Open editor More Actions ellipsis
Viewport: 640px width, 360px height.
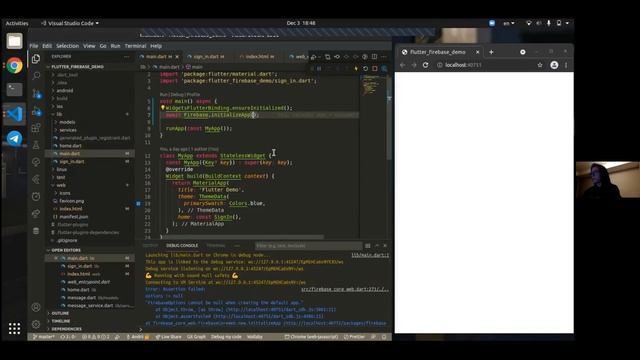click(384, 57)
